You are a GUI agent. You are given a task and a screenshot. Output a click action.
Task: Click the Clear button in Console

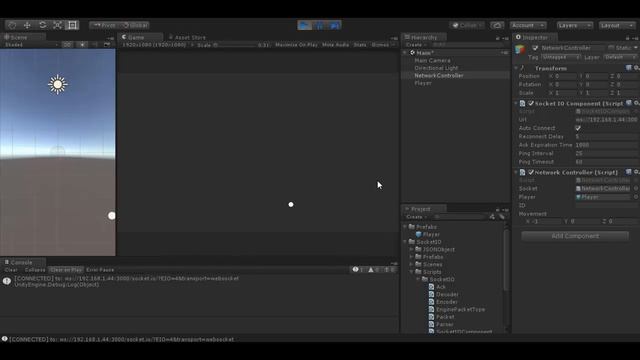tap(11, 270)
